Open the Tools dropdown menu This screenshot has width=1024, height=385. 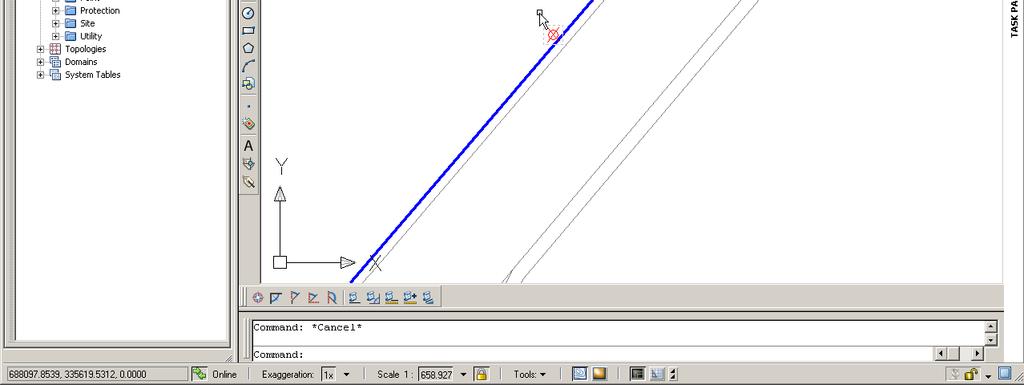click(x=530, y=375)
